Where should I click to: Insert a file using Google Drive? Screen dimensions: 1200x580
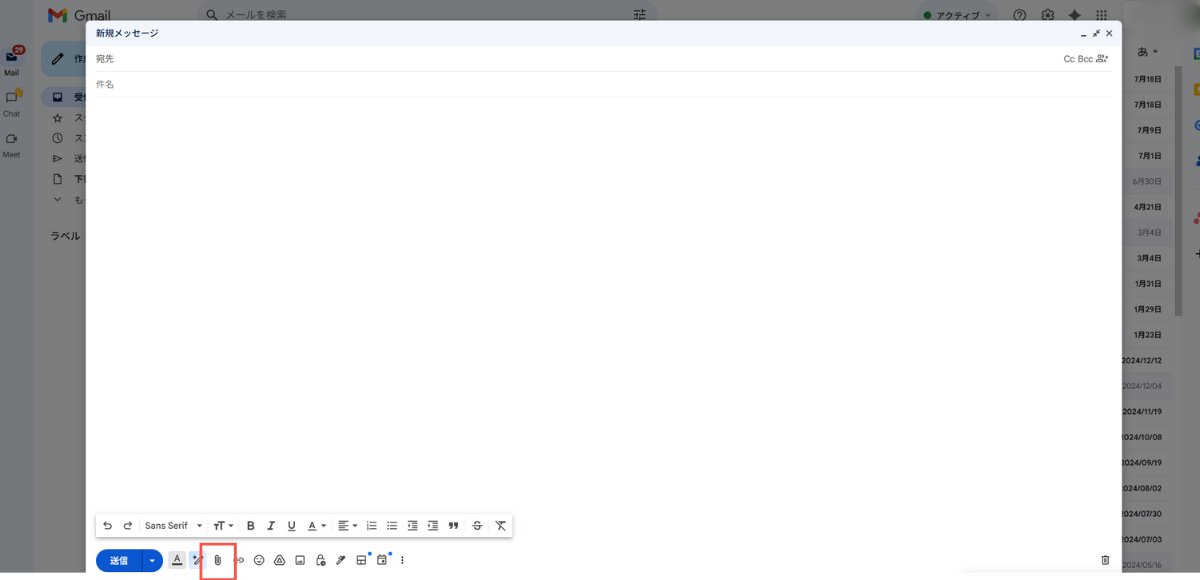click(280, 561)
